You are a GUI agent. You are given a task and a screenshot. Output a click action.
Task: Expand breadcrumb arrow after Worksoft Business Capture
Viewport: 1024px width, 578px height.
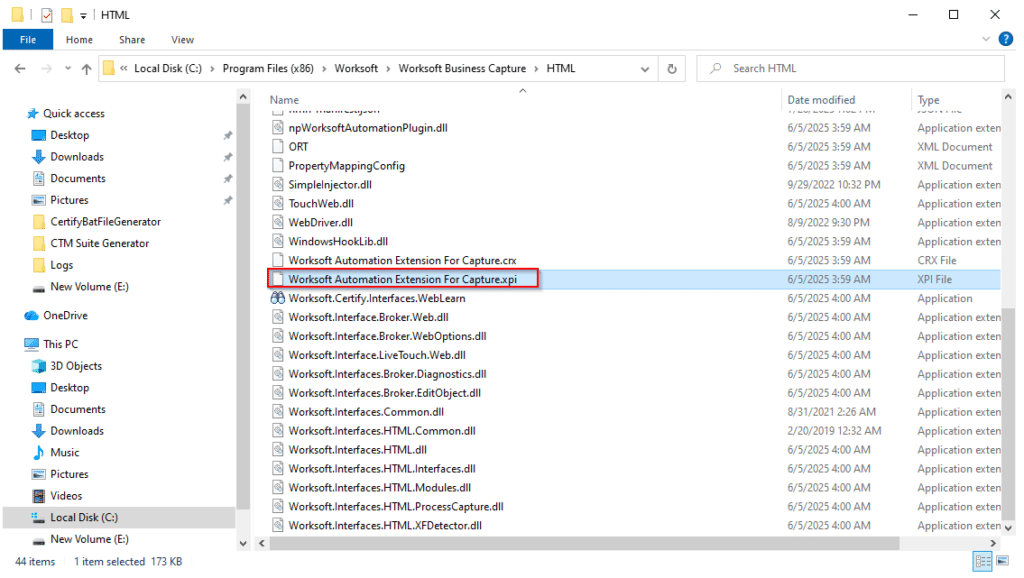(x=537, y=69)
